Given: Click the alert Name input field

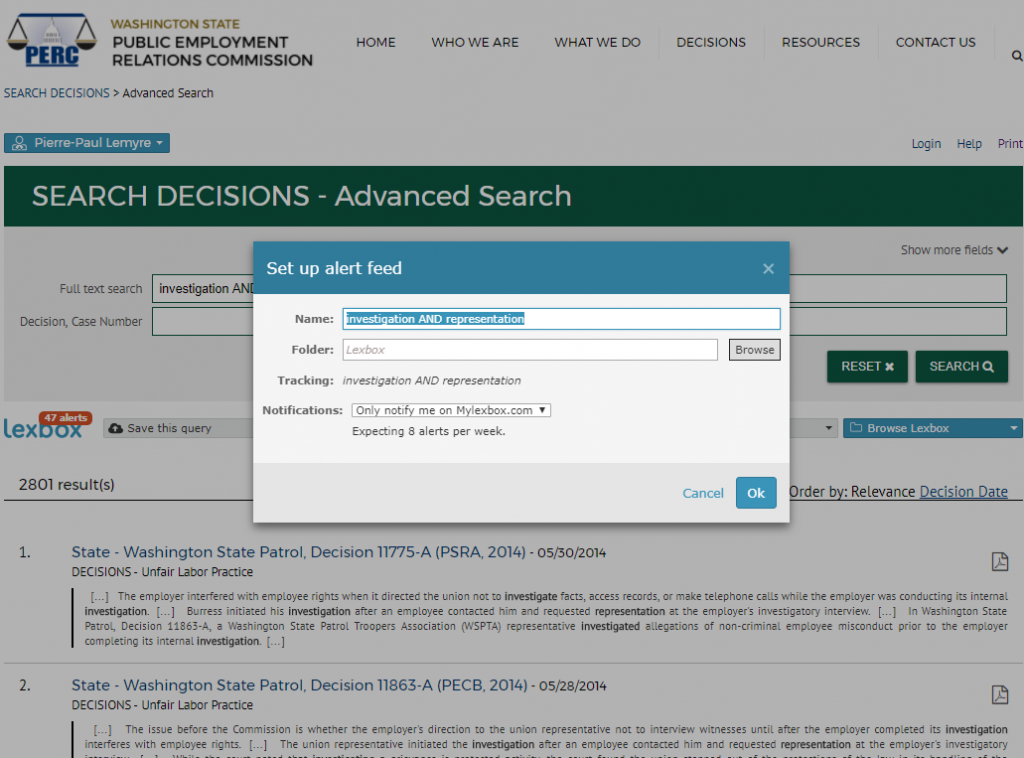Looking at the screenshot, I should pos(560,319).
